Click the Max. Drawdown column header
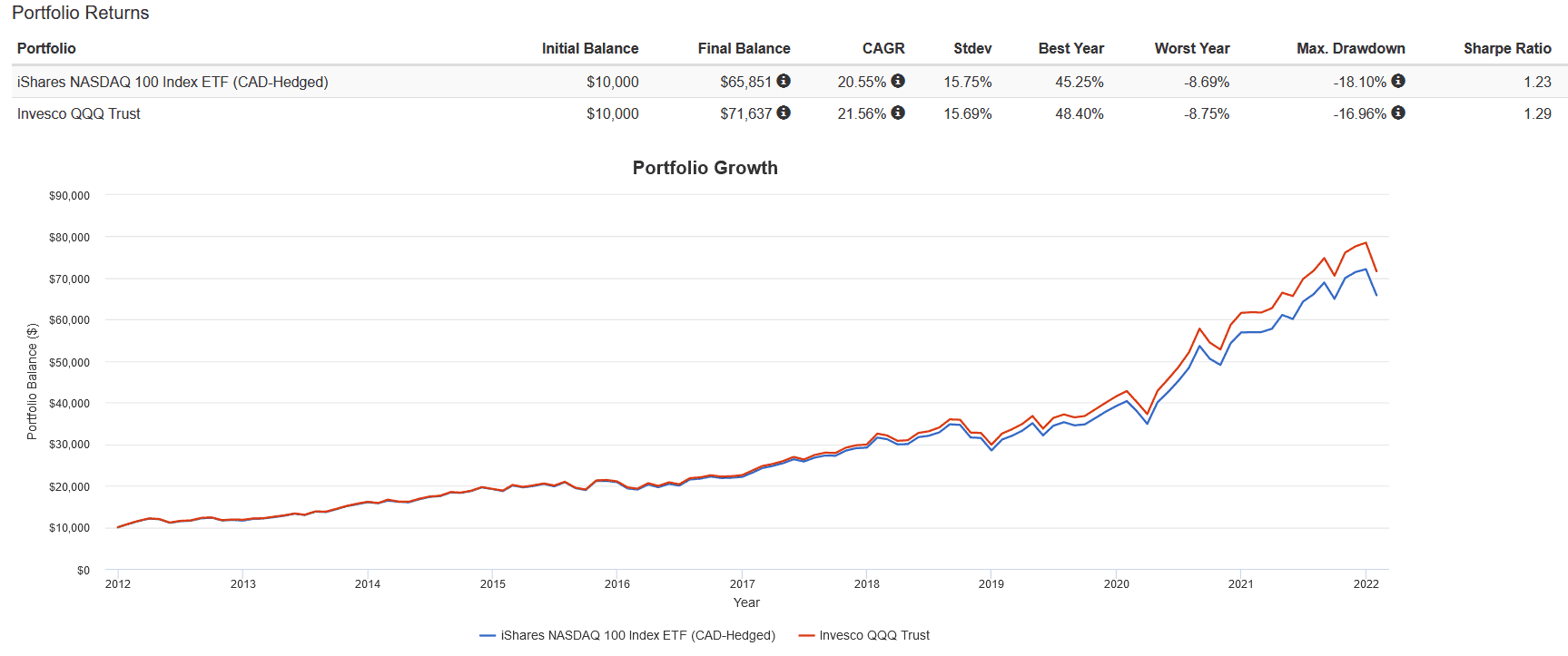Image resolution: width=1568 pixels, height=656 pixels. [x=1350, y=48]
